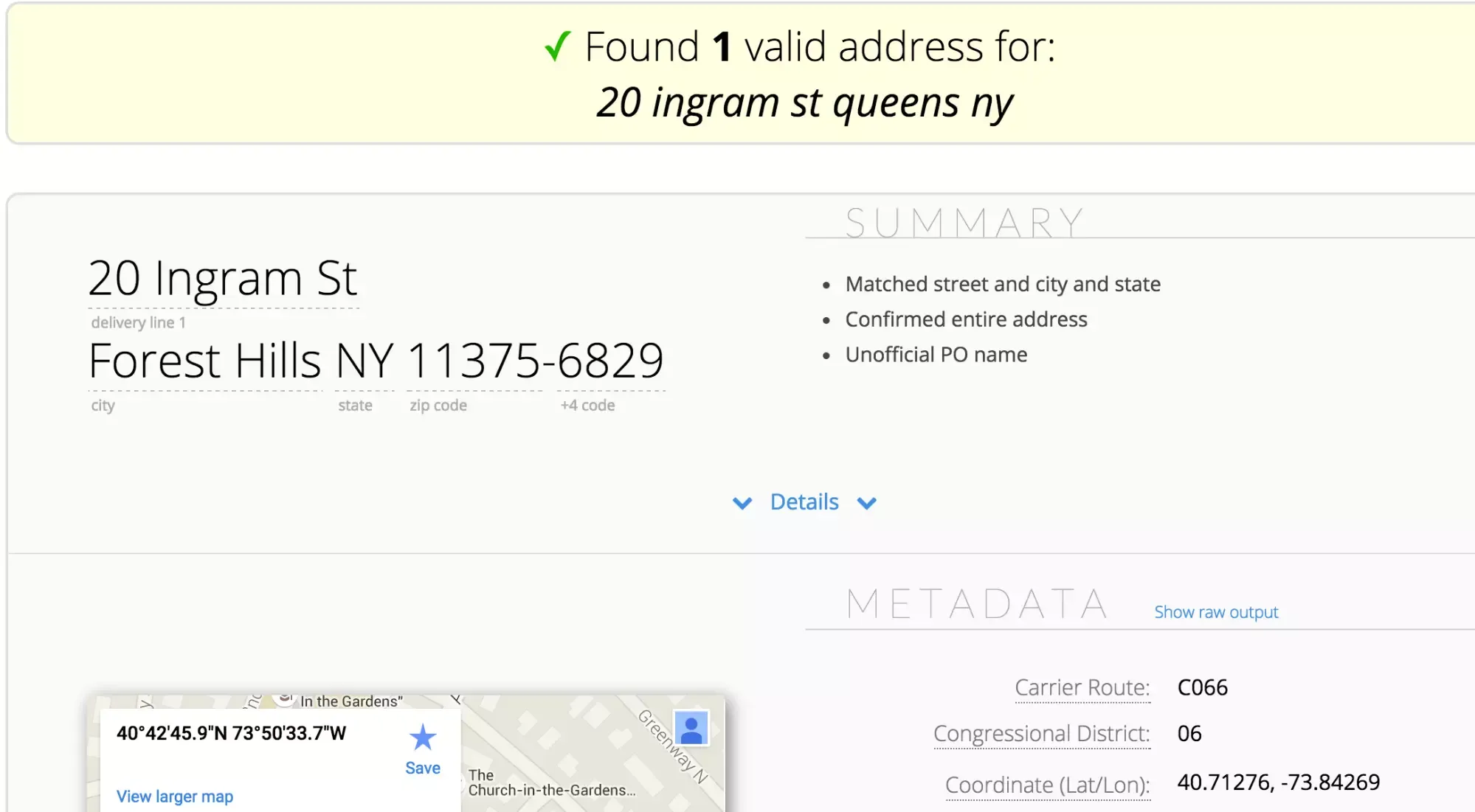This screenshot has width=1475, height=812.
Task: Click the Congressional District field label
Action: 1041,733
